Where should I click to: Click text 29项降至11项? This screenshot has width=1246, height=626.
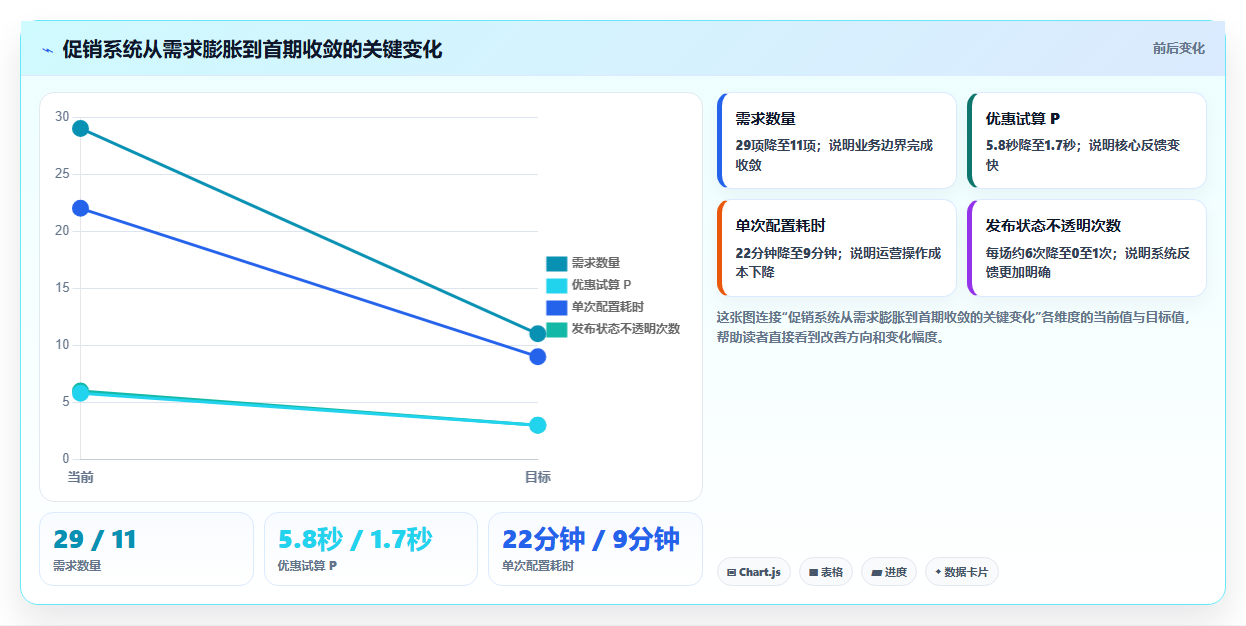(x=776, y=145)
